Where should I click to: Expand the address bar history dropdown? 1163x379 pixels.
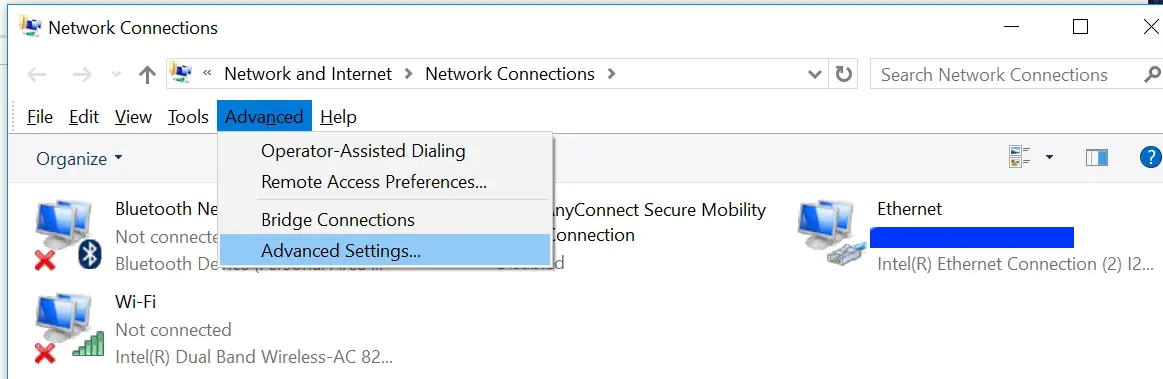pos(814,74)
